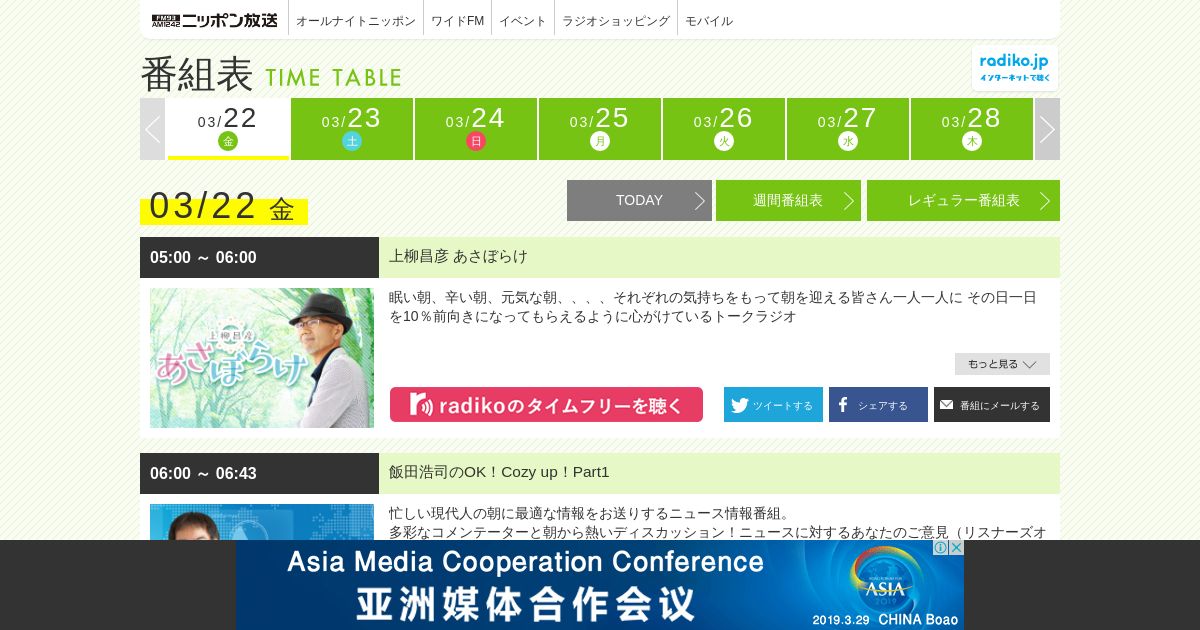Screen dimensions: 1200x630
Task: Click the 番組表 TIME TABLE heading
Action: click(x=271, y=74)
